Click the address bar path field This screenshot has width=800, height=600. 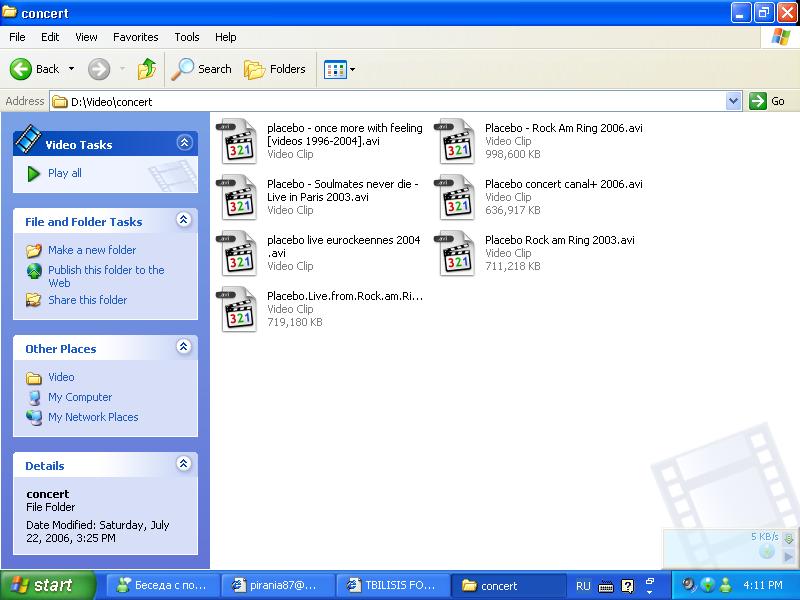click(x=388, y=102)
